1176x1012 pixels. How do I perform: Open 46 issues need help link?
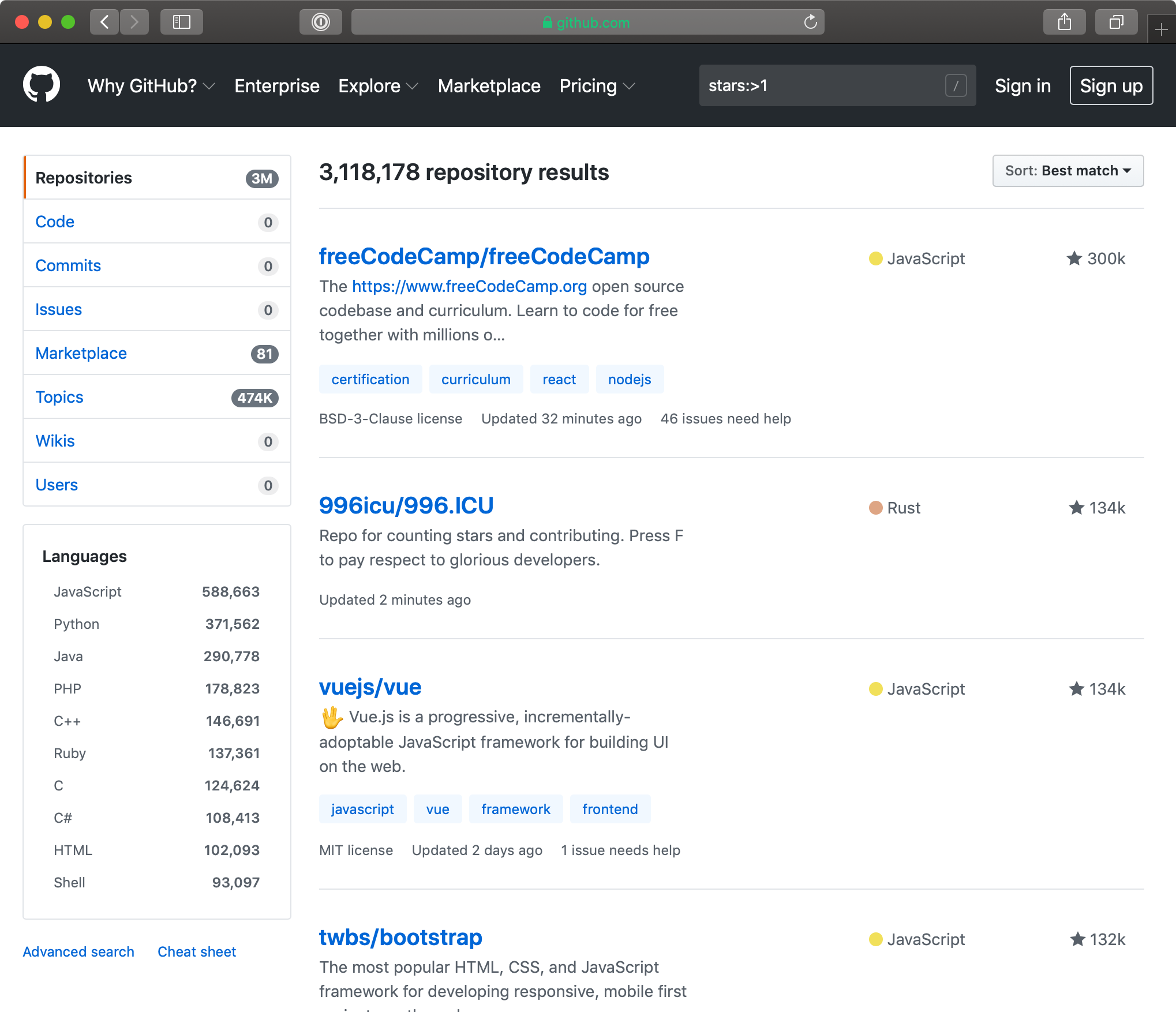coord(725,418)
